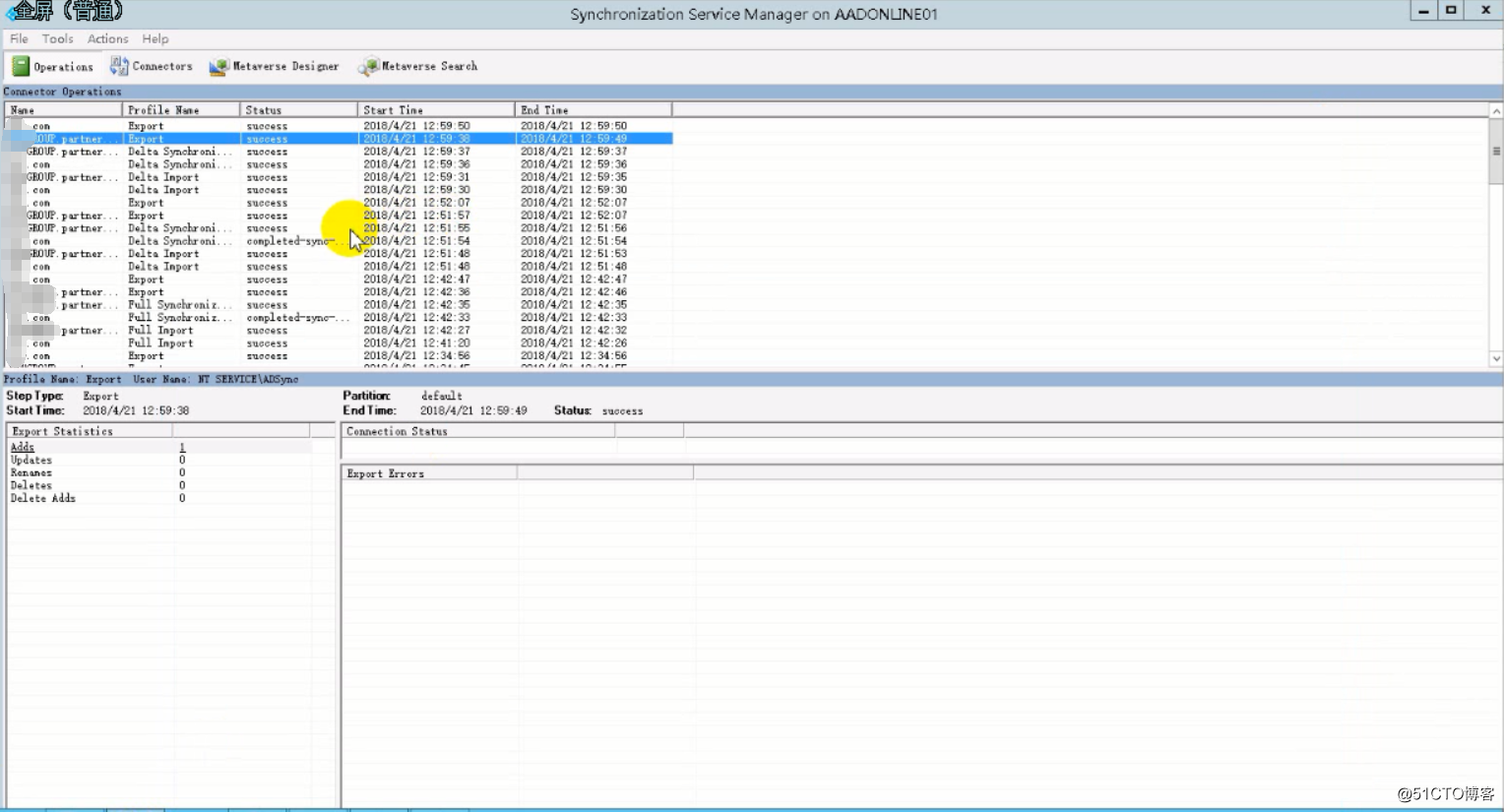Select the Export run started 12:42:36
The height and width of the screenshot is (812, 1504).
pos(339,292)
